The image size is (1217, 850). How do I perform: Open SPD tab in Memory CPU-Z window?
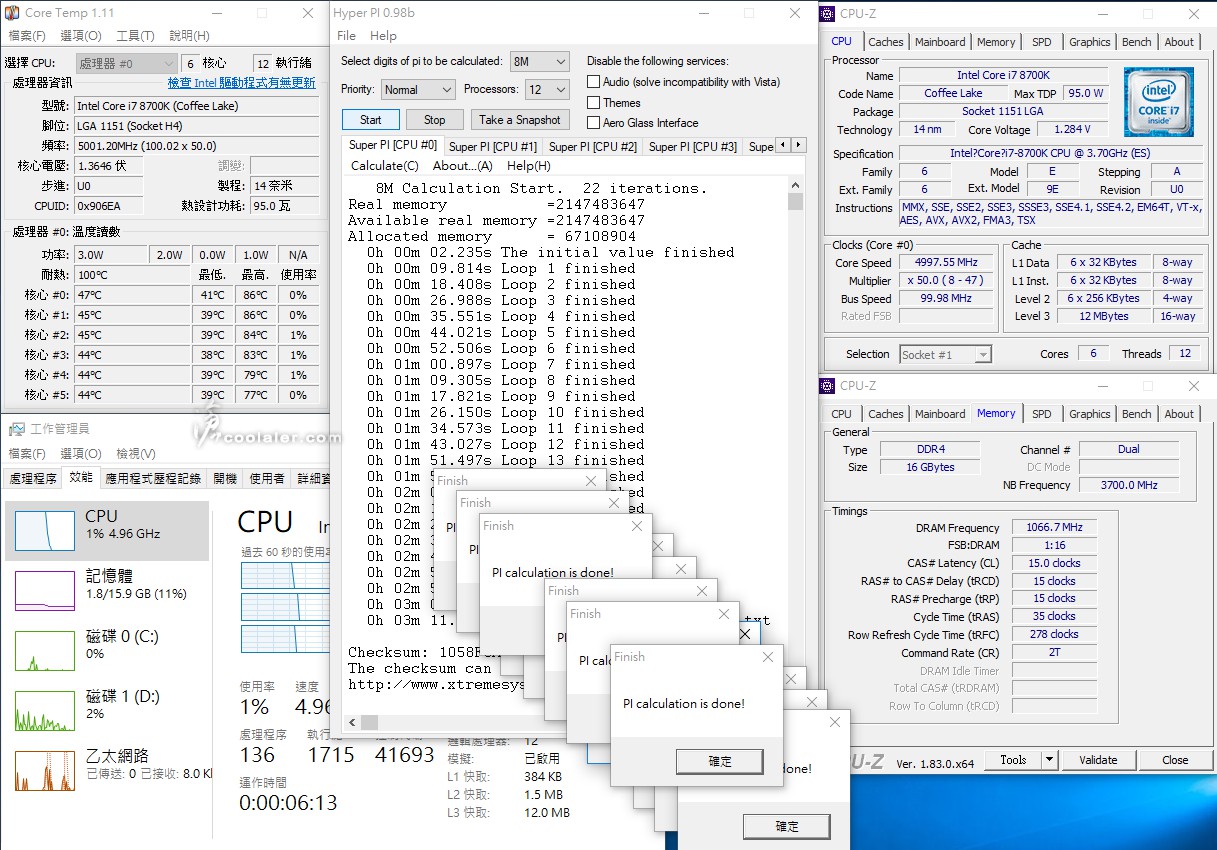1042,414
